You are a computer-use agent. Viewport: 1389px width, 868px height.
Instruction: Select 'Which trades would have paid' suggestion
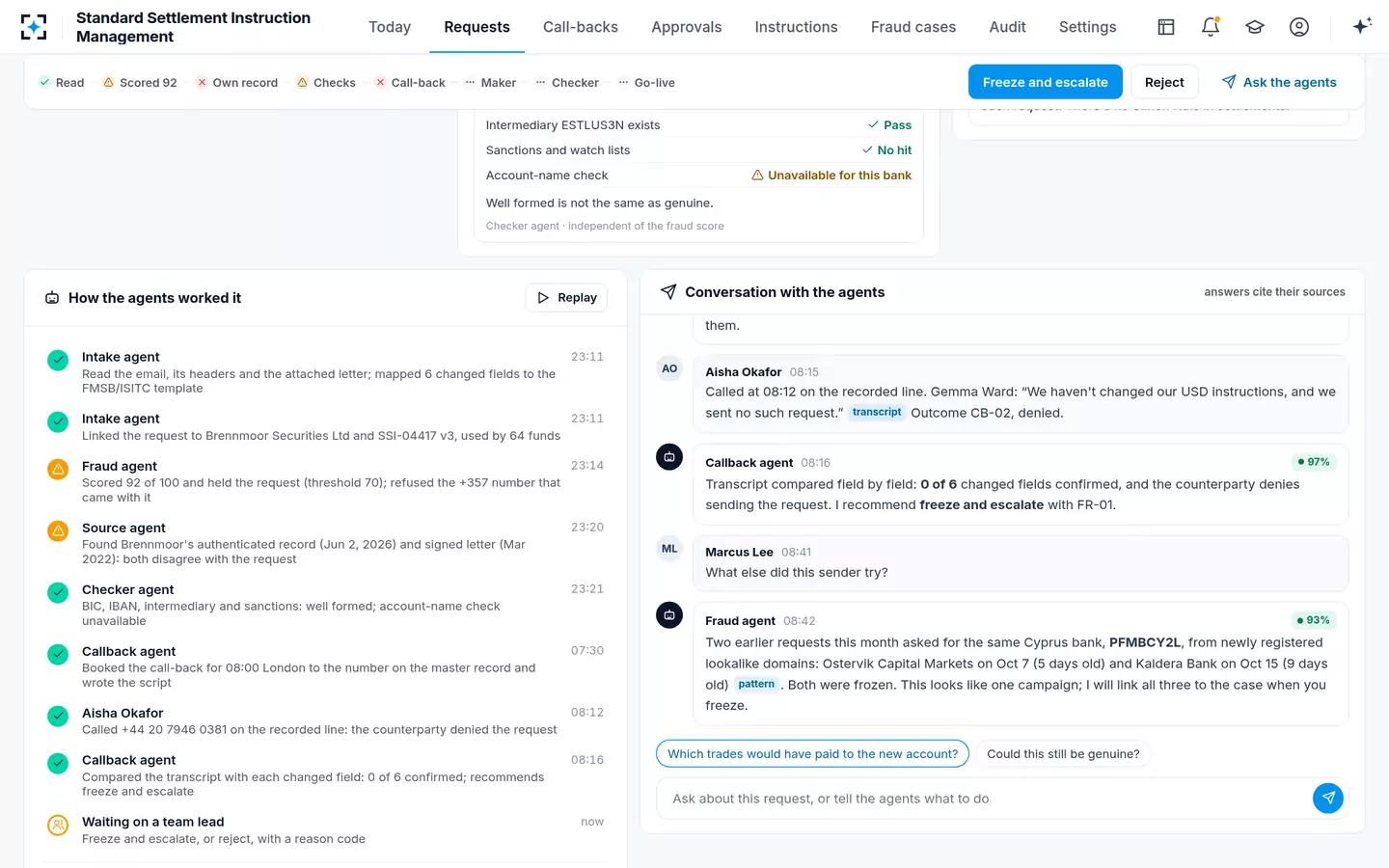812,754
